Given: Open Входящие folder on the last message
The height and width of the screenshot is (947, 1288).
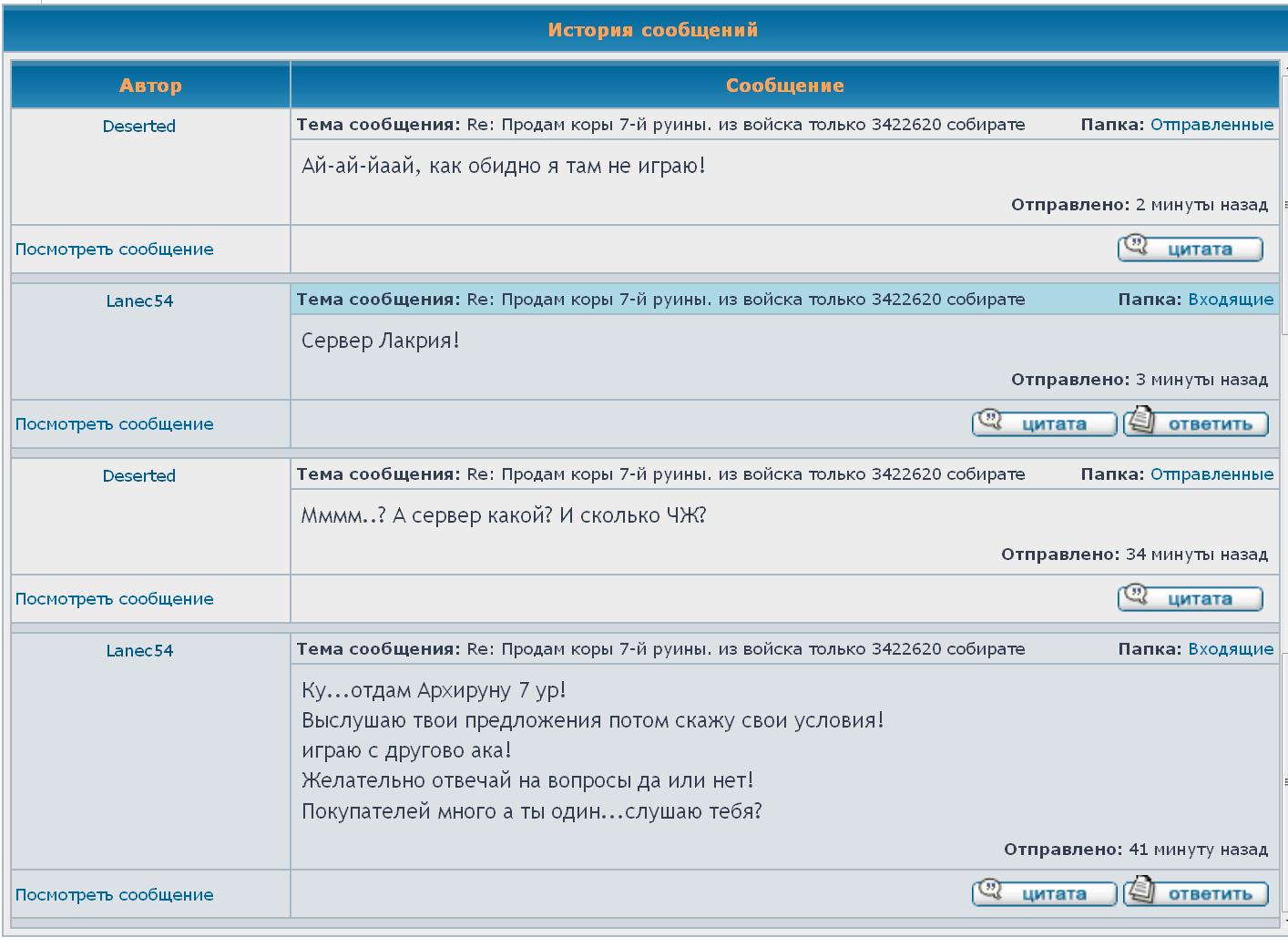Looking at the screenshot, I should point(1231,649).
